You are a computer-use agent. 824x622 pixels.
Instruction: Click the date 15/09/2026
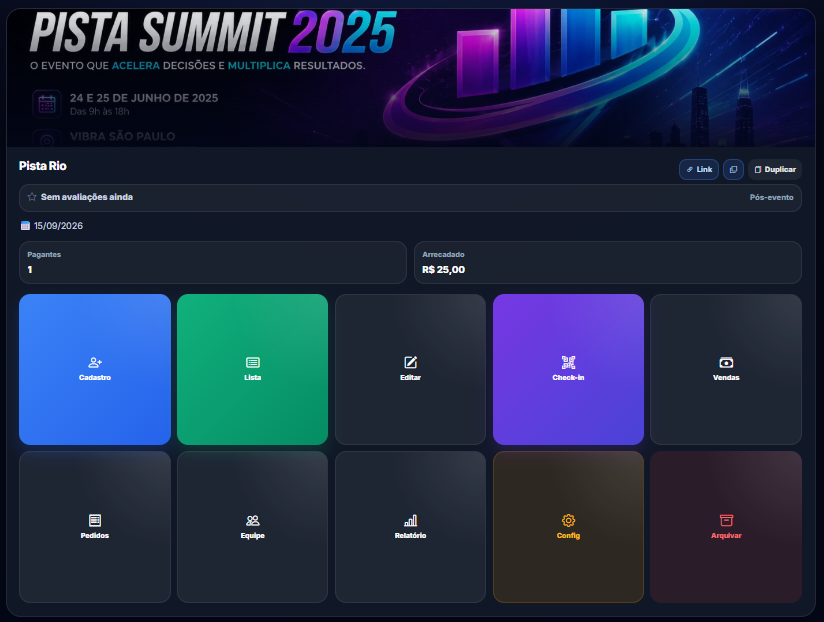[x=58, y=226]
